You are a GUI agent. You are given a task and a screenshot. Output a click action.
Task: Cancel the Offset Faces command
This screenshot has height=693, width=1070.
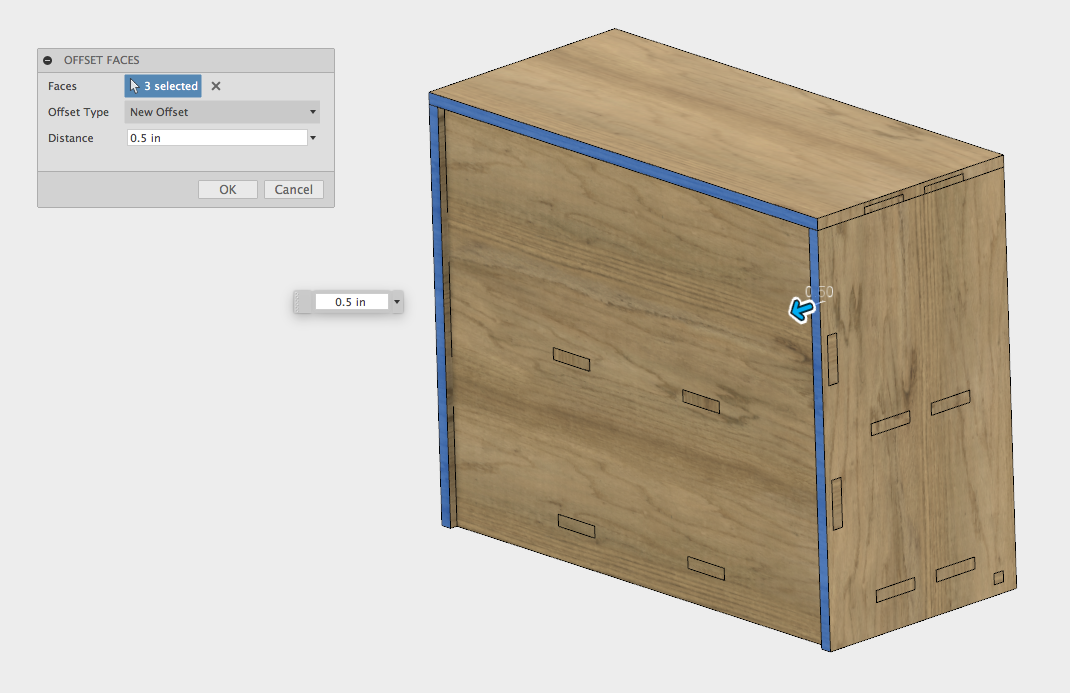tap(293, 189)
